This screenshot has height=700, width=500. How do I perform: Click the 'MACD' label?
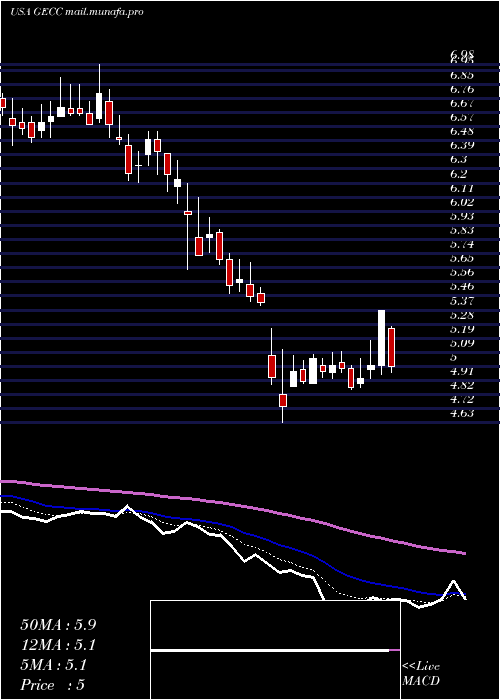(421, 681)
